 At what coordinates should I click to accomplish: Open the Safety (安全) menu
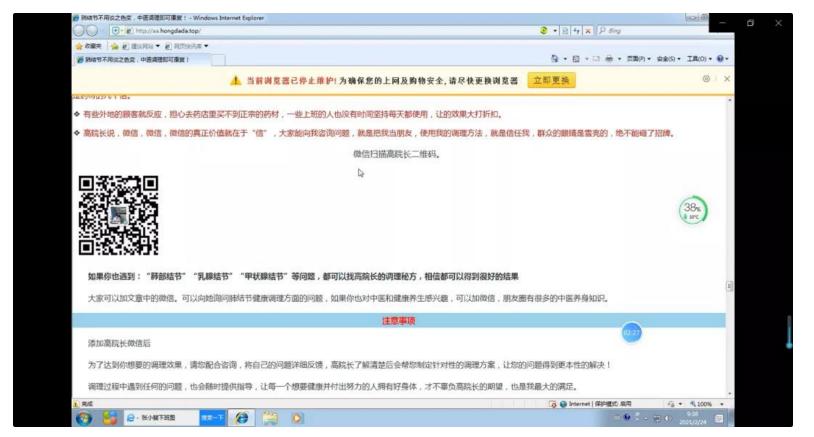pyautogui.click(x=668, y=59)
